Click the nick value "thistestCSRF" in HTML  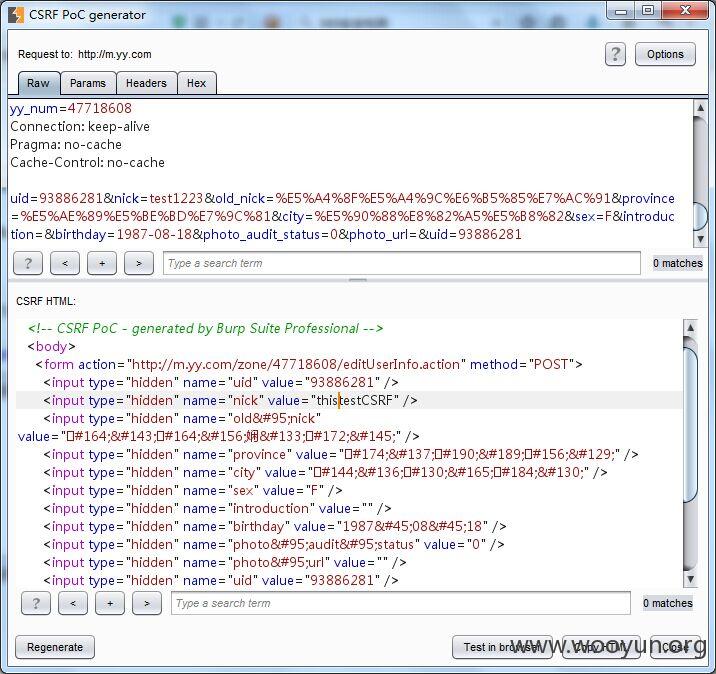[355, 400]
